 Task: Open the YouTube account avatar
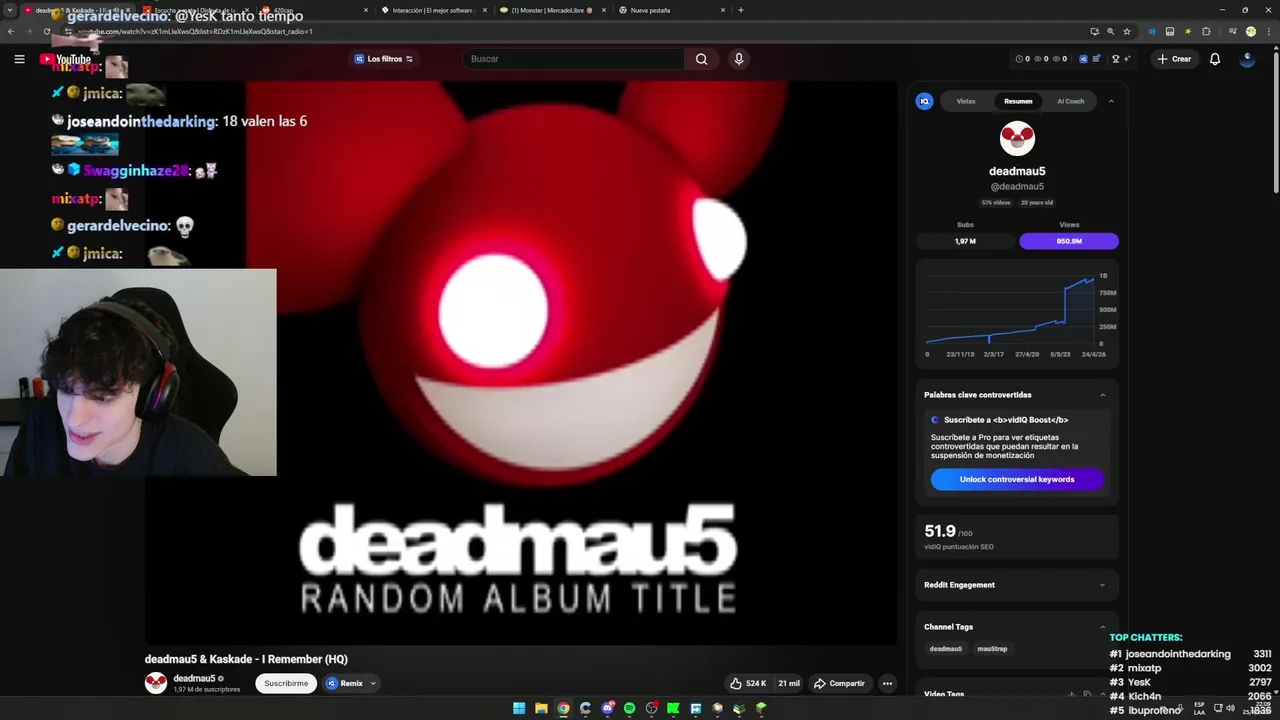click(x=1247, y=59)
